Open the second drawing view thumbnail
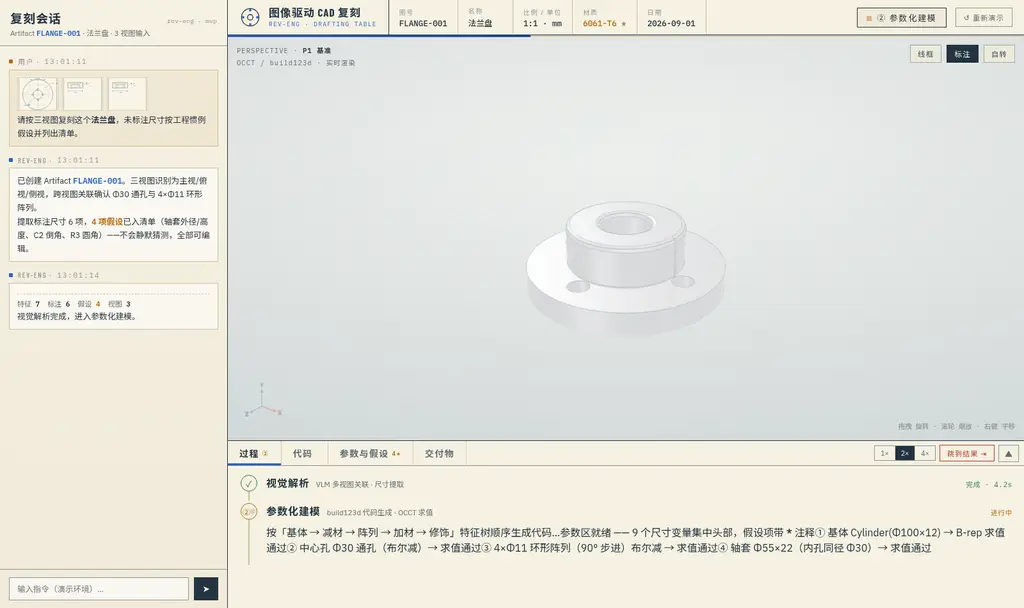 point(82,94)
